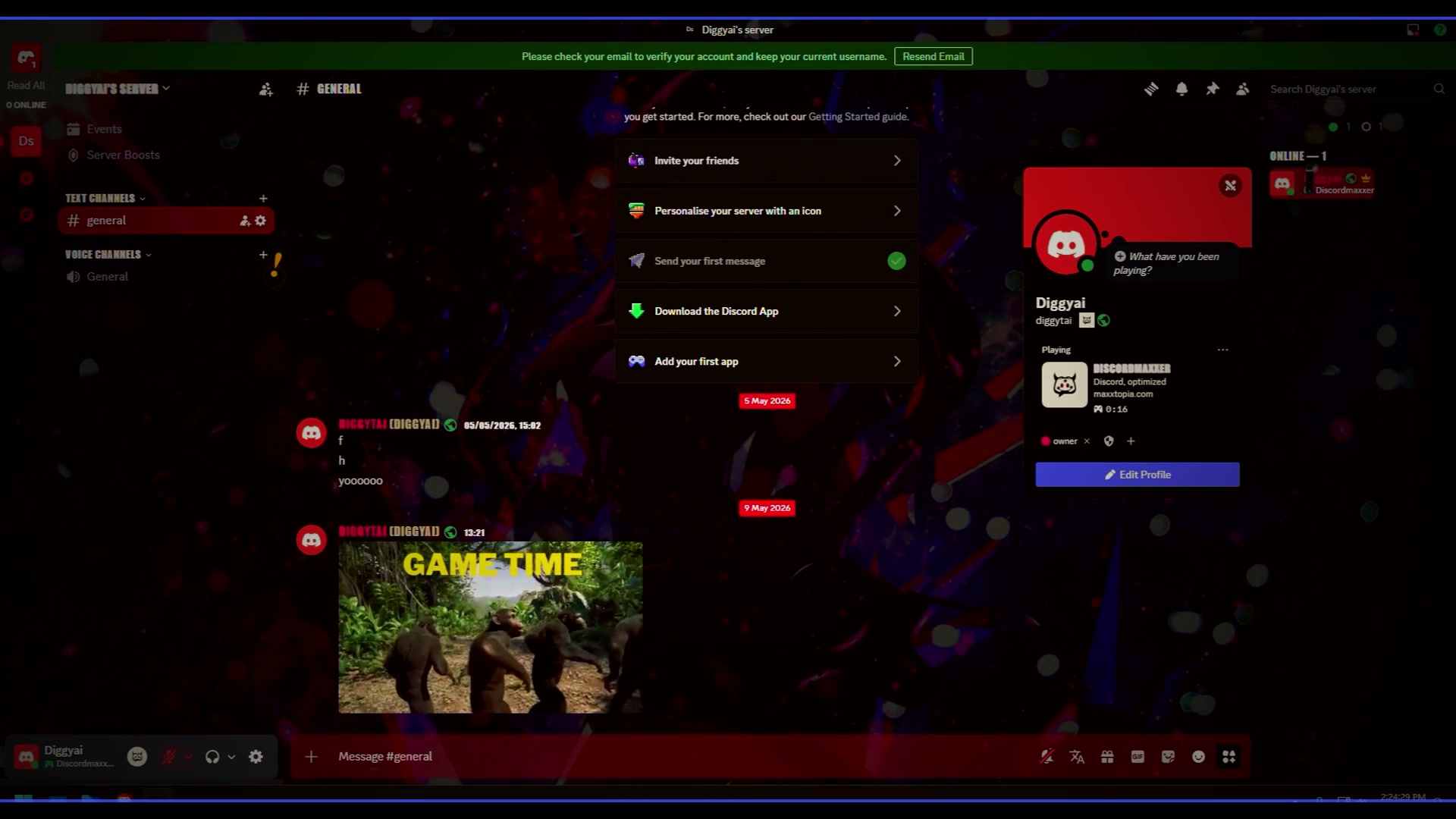Viewport: 1456px width, 819px height.
Task: Expand Invite your friends
Action: click(x=766, y=161)
